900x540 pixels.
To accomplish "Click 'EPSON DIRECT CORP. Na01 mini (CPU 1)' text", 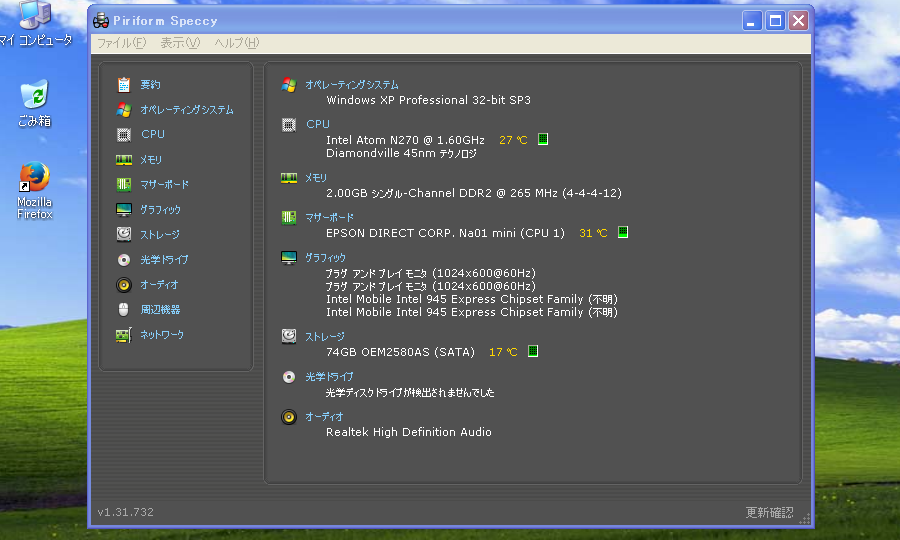I will [445, 233].
